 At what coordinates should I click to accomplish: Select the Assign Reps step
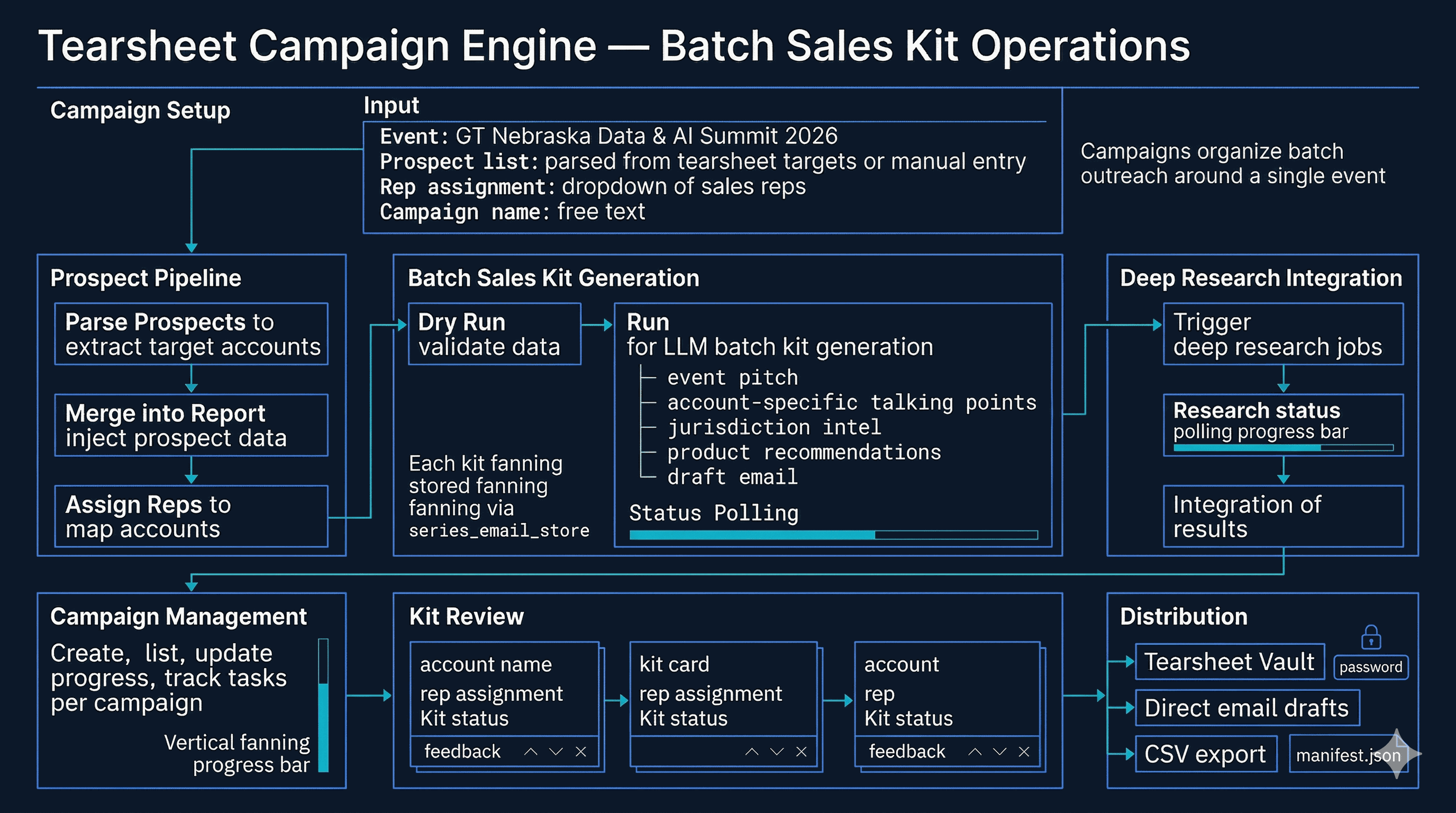point(191,516)
